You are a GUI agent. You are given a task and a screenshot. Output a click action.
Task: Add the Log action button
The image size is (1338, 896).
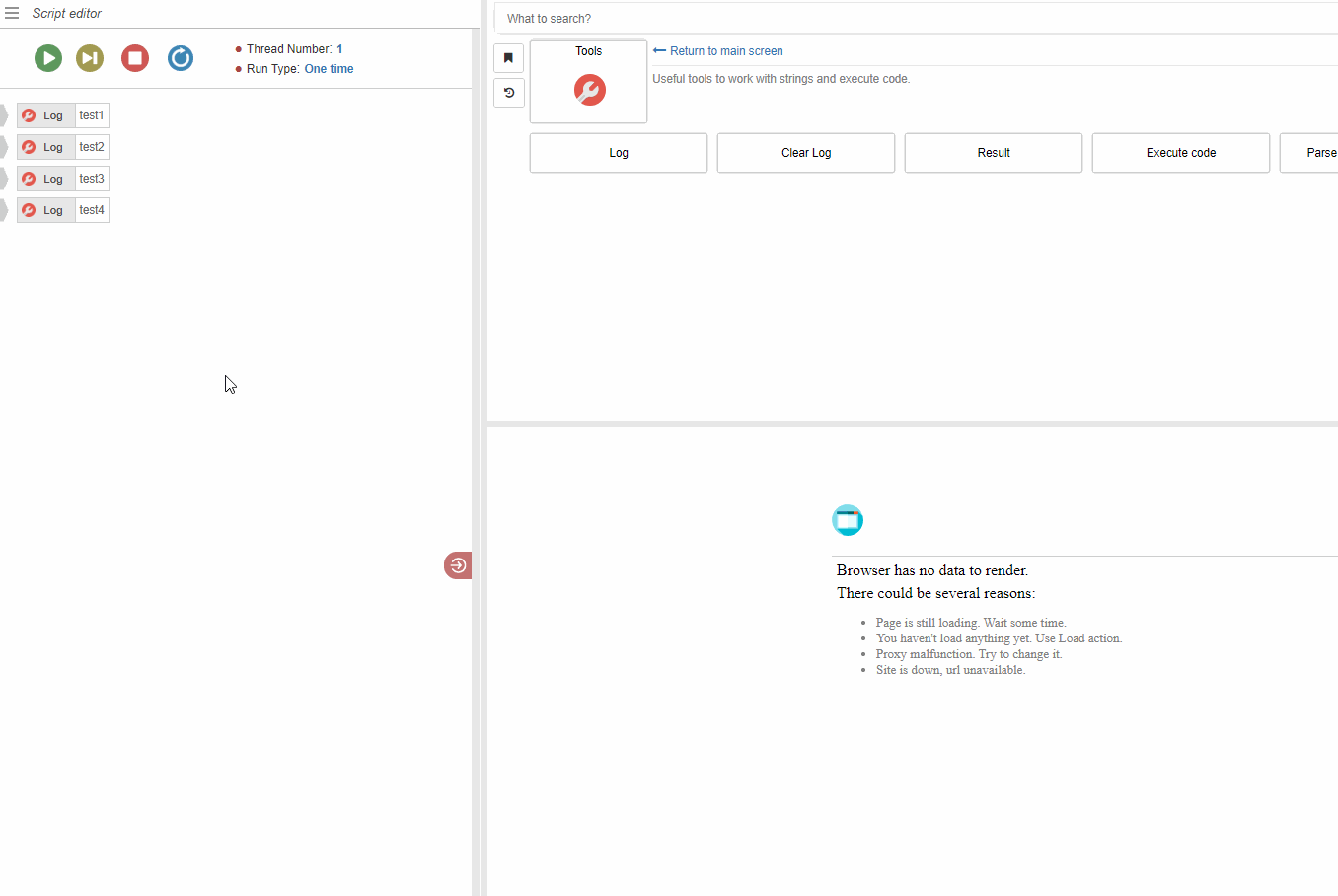coord(619,153)
